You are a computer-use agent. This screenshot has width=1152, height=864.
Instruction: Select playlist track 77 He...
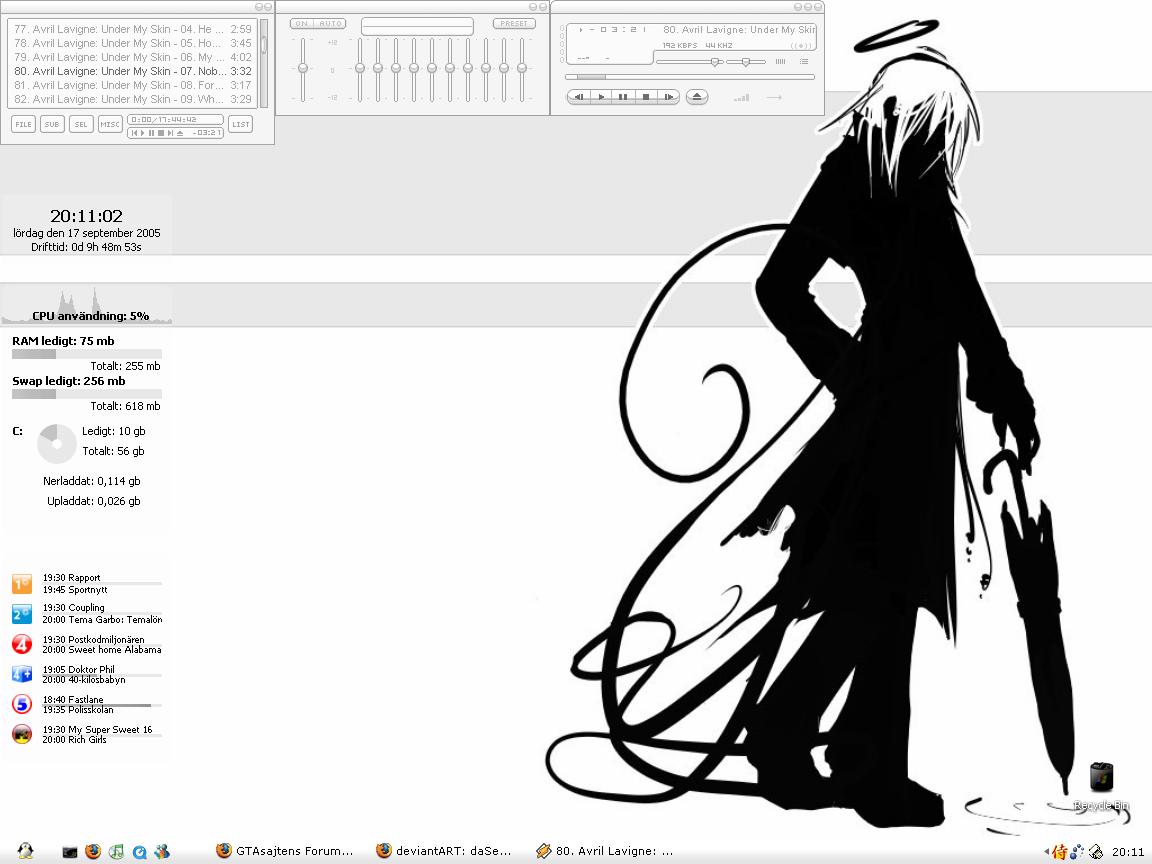[133, 29]
